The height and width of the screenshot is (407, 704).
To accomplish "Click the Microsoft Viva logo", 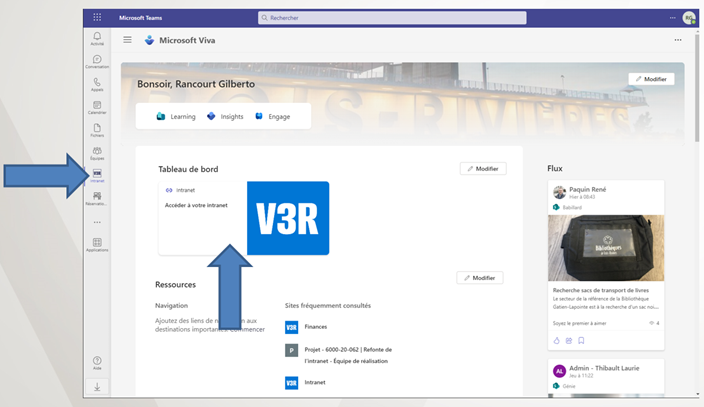I will (x=150, y=40).
